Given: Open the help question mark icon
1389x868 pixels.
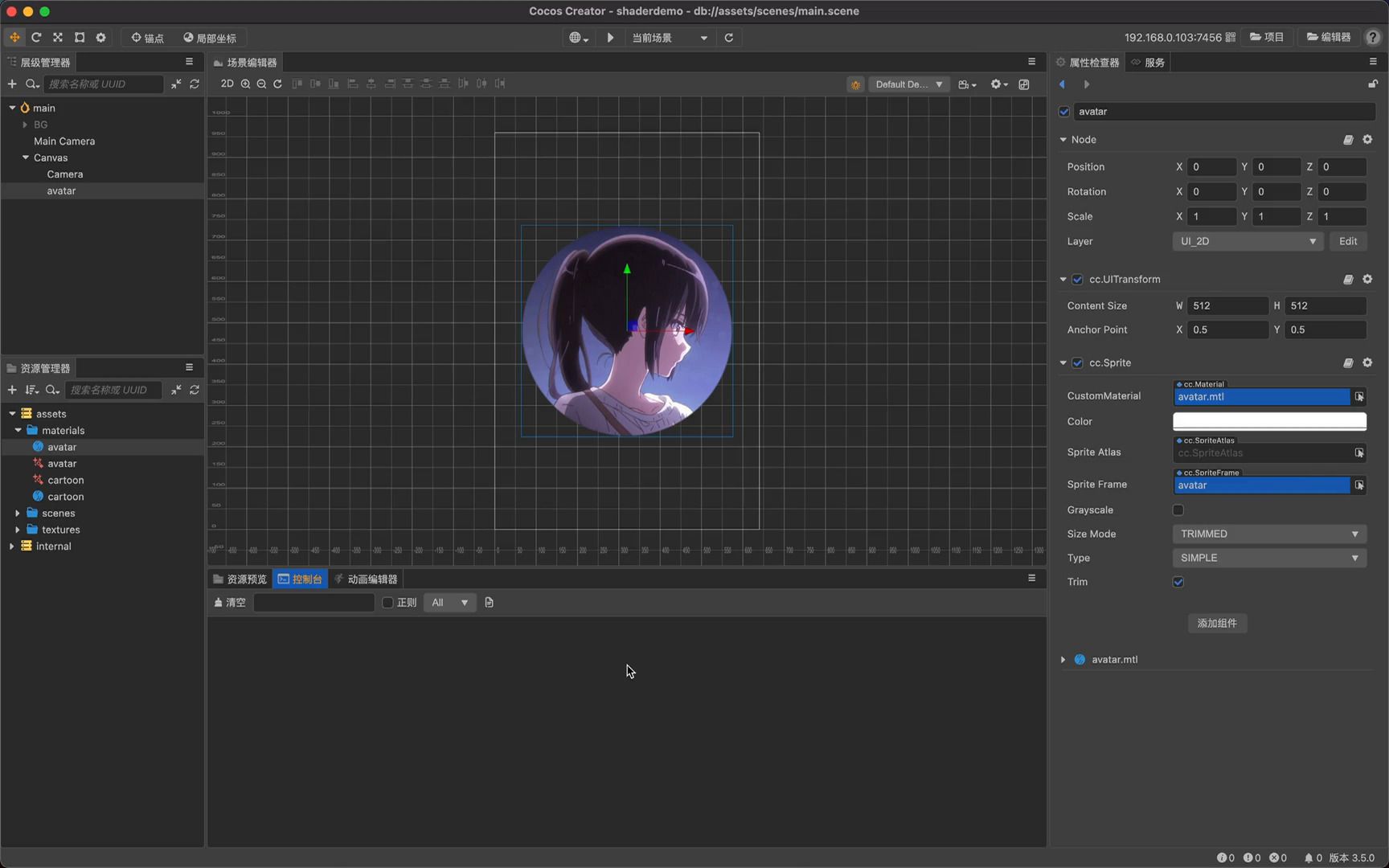Looking at the screenshot, I should point(1373,38).
